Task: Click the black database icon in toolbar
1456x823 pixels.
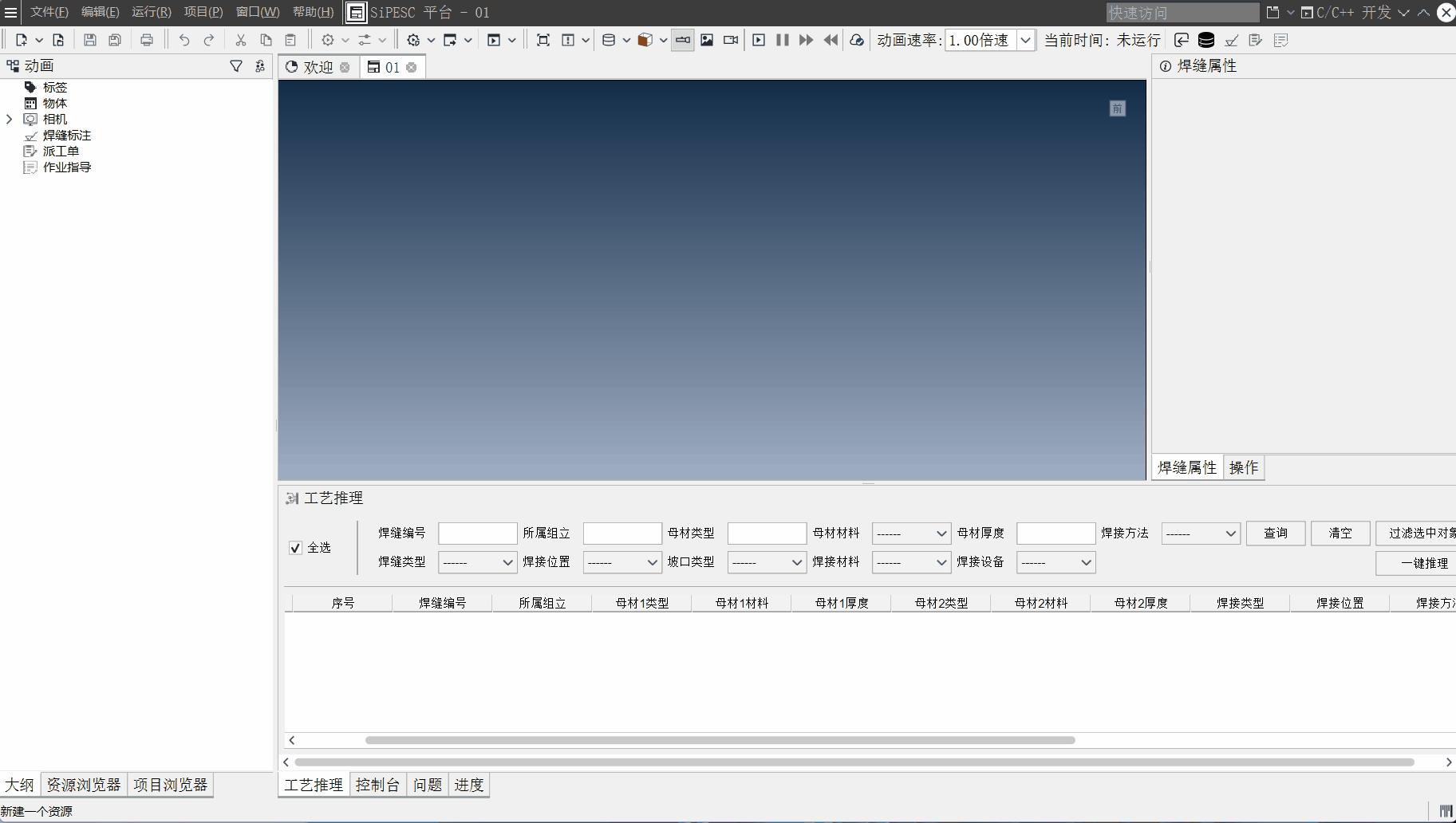Action: coord(1206,40)
